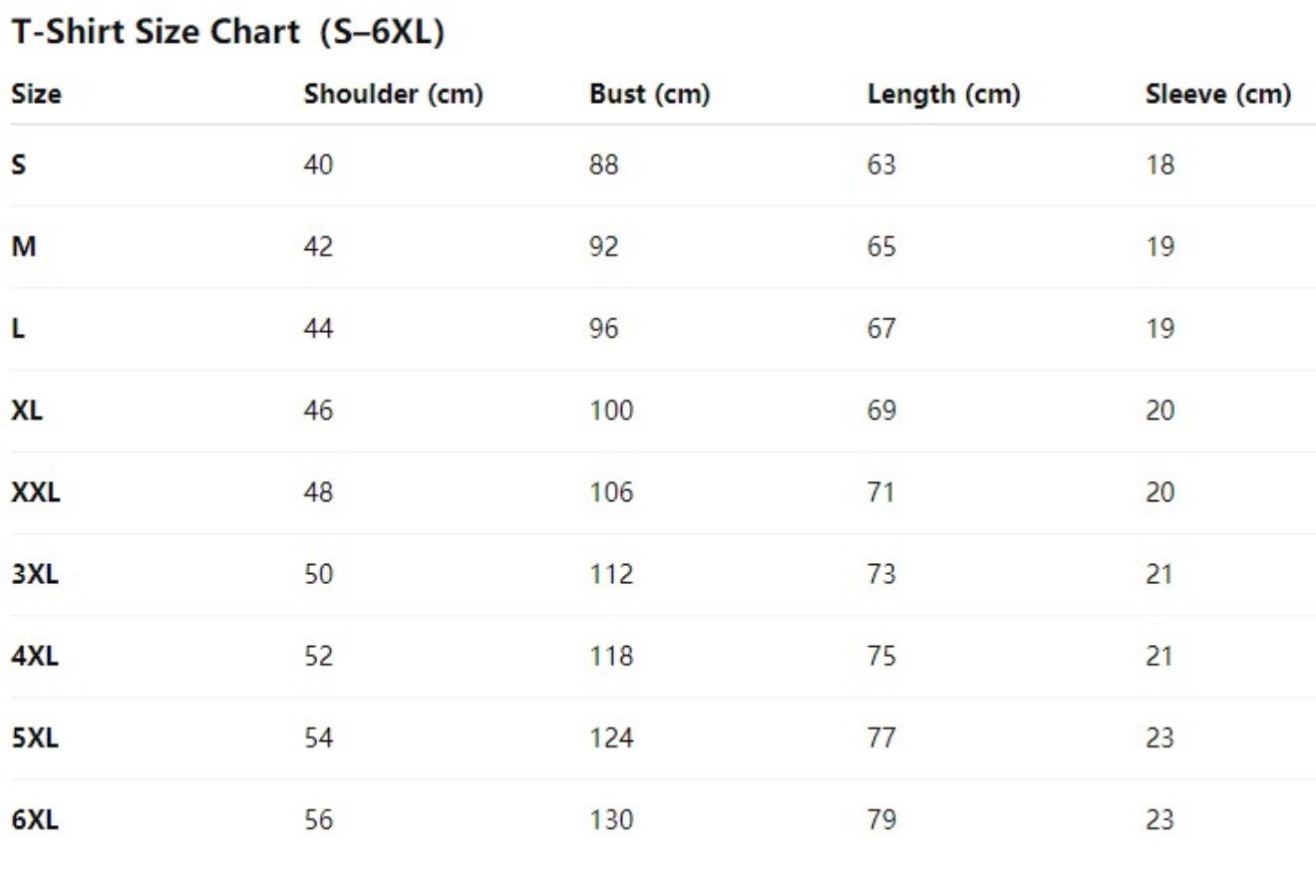Click length value 65 in M row
The width and height of the screenshot is (1316, 896).
click(x=881, y=246)
